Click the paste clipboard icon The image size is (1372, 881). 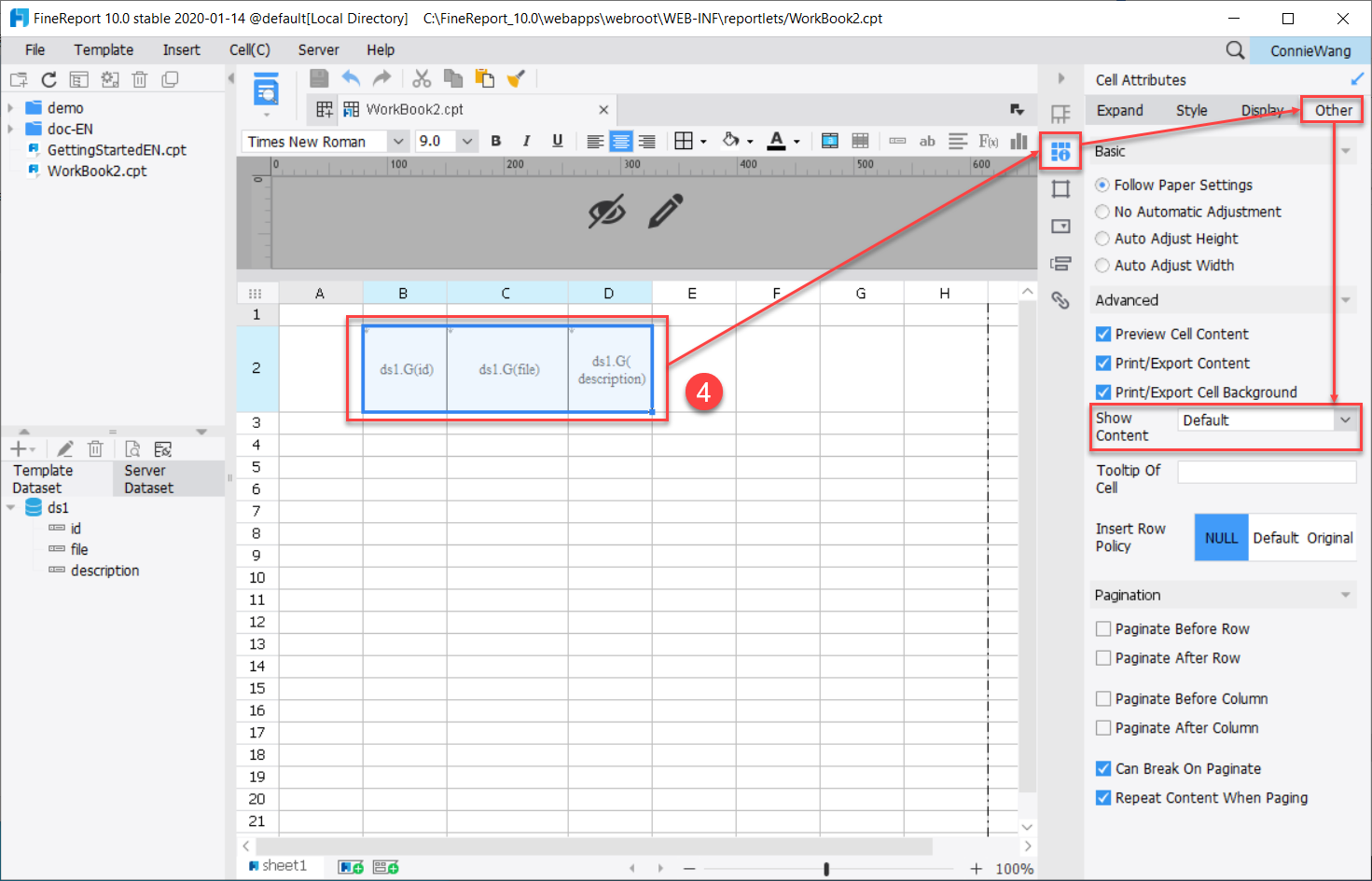(x=484, y=79)
